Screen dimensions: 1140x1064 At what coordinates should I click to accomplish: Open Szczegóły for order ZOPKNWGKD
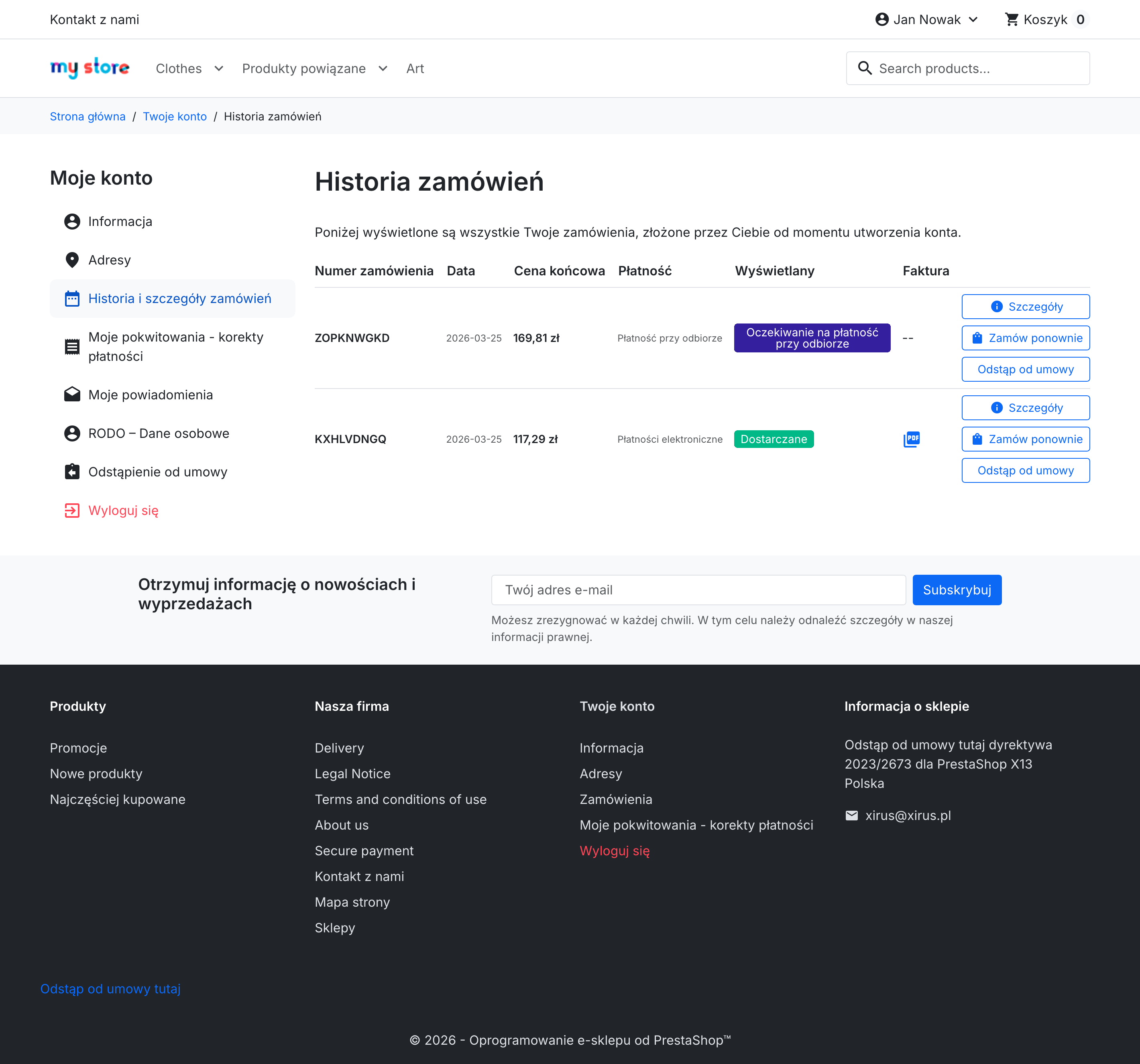click(x=1025, y=307)
